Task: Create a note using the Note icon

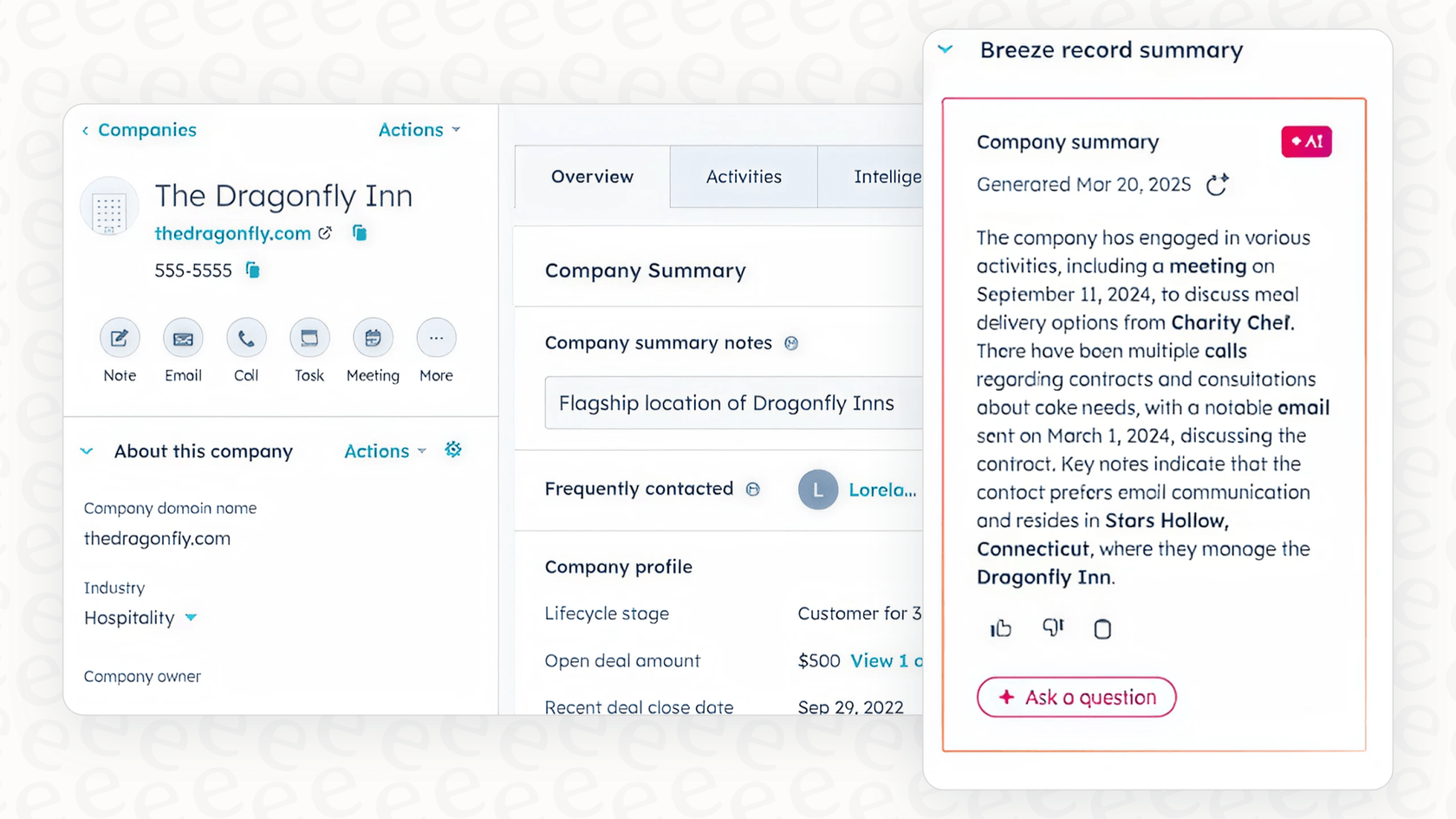Action: click(120, 338)
